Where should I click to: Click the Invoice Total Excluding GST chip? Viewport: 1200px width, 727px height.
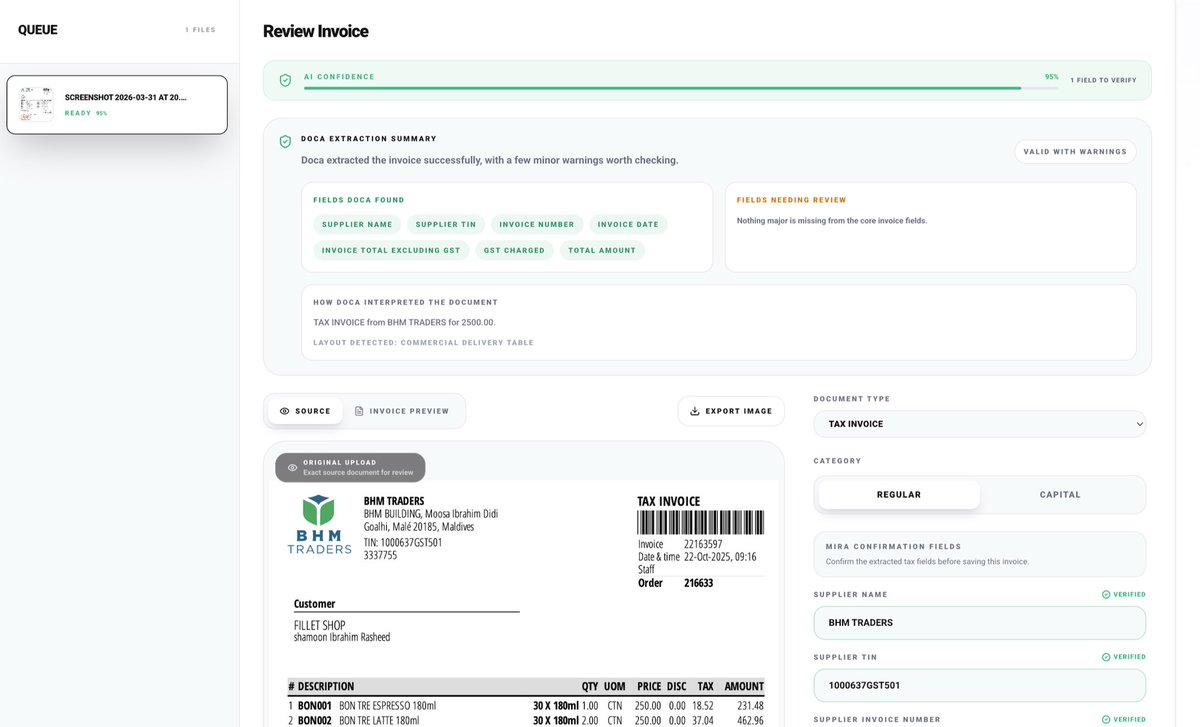tap(391, 250)
